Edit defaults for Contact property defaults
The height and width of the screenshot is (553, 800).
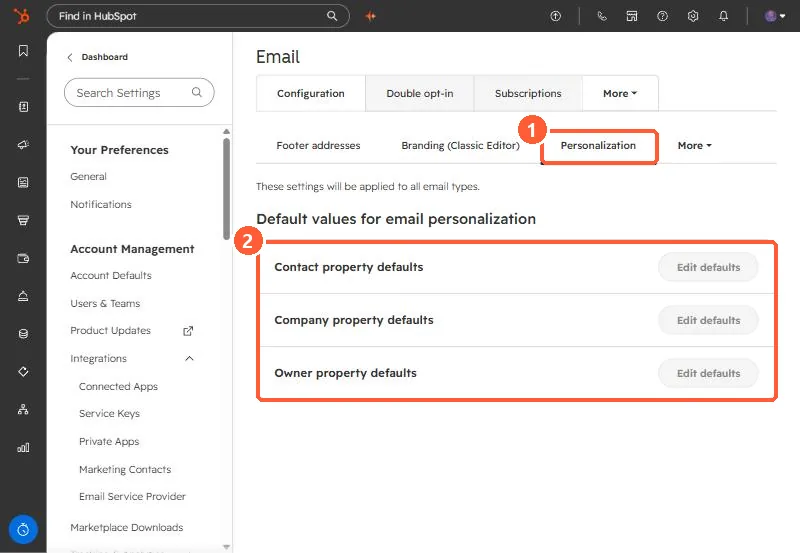(x=708, y=267)
